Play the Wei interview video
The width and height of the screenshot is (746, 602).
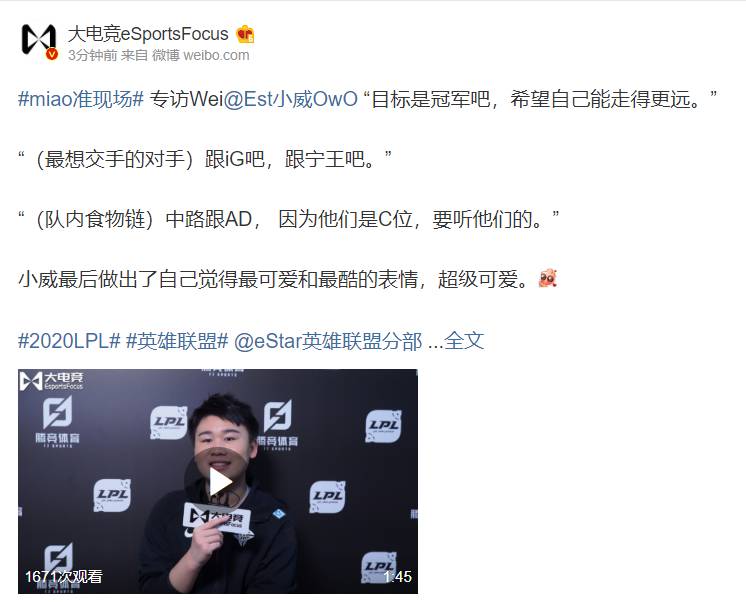point(218,481)
